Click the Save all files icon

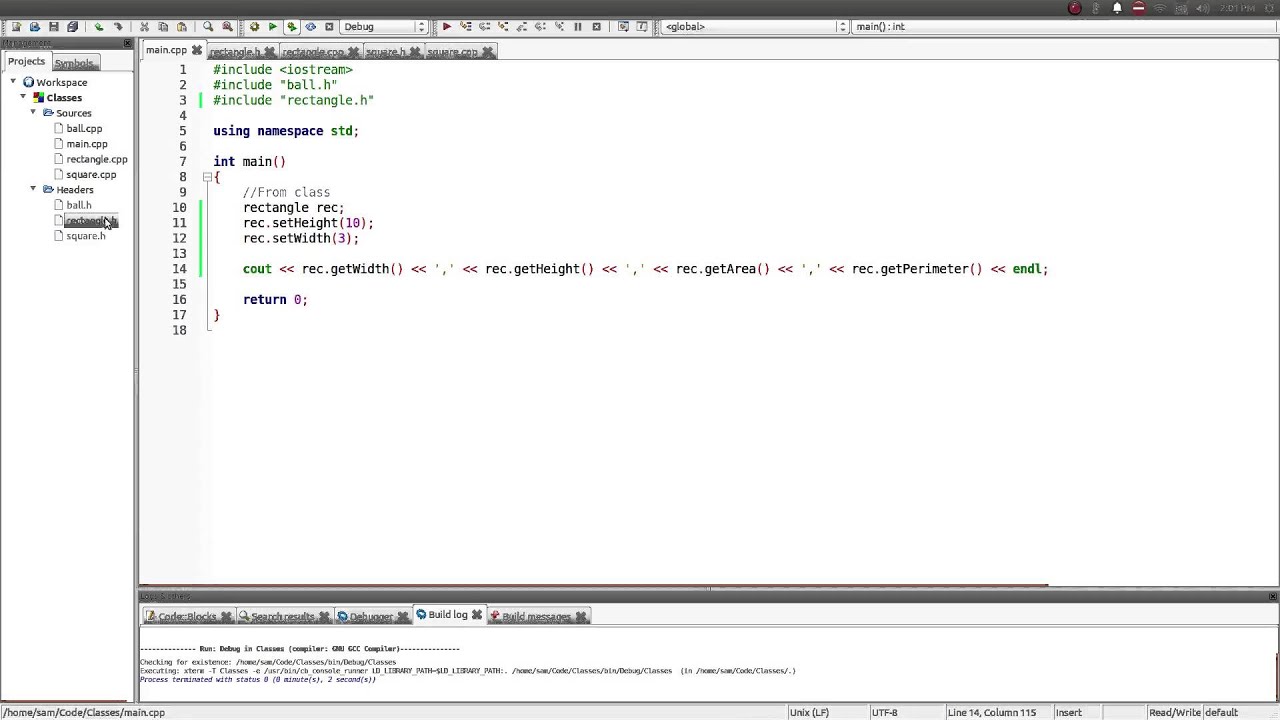[72, 27]
